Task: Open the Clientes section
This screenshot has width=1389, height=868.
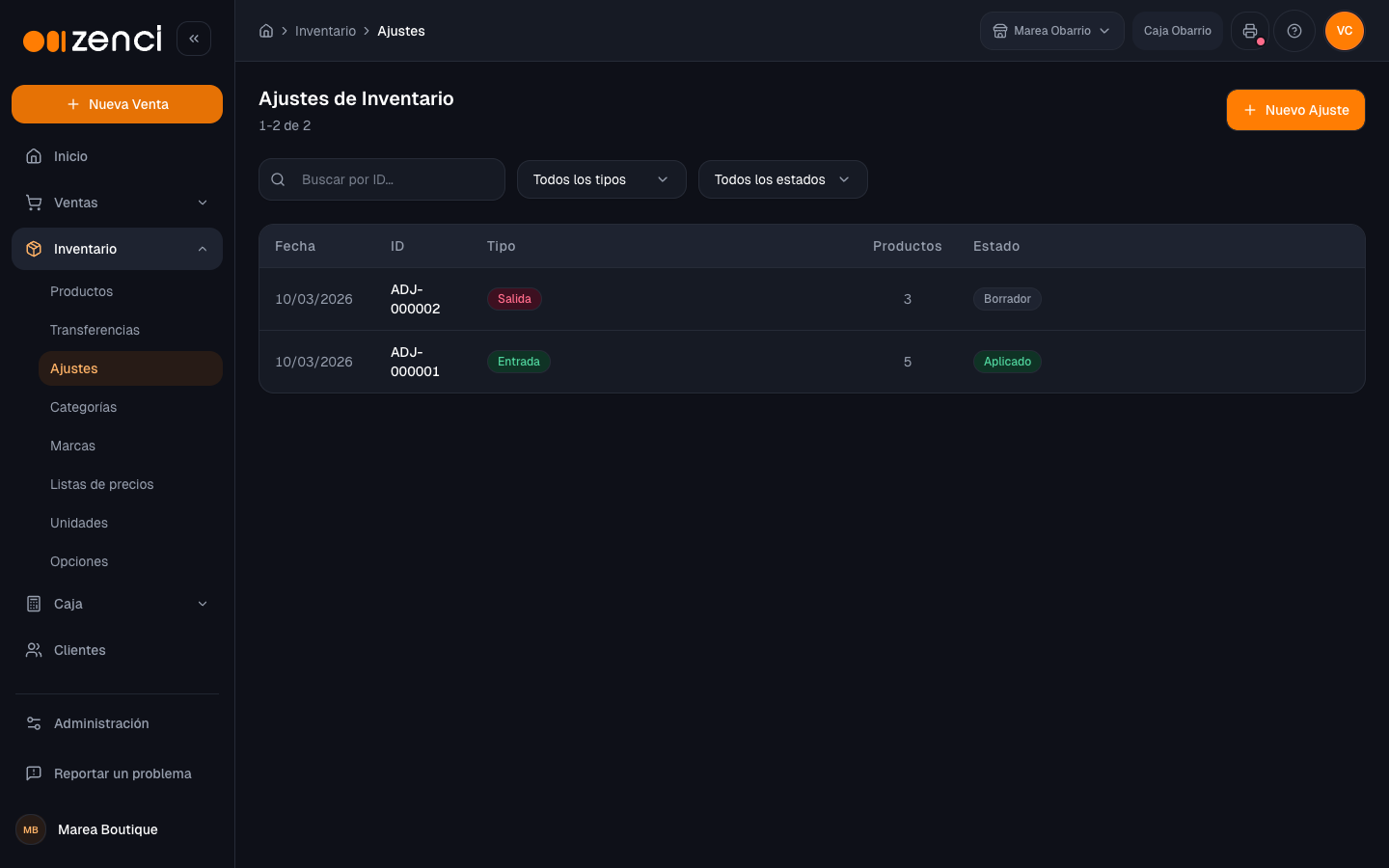Action: 117,650
